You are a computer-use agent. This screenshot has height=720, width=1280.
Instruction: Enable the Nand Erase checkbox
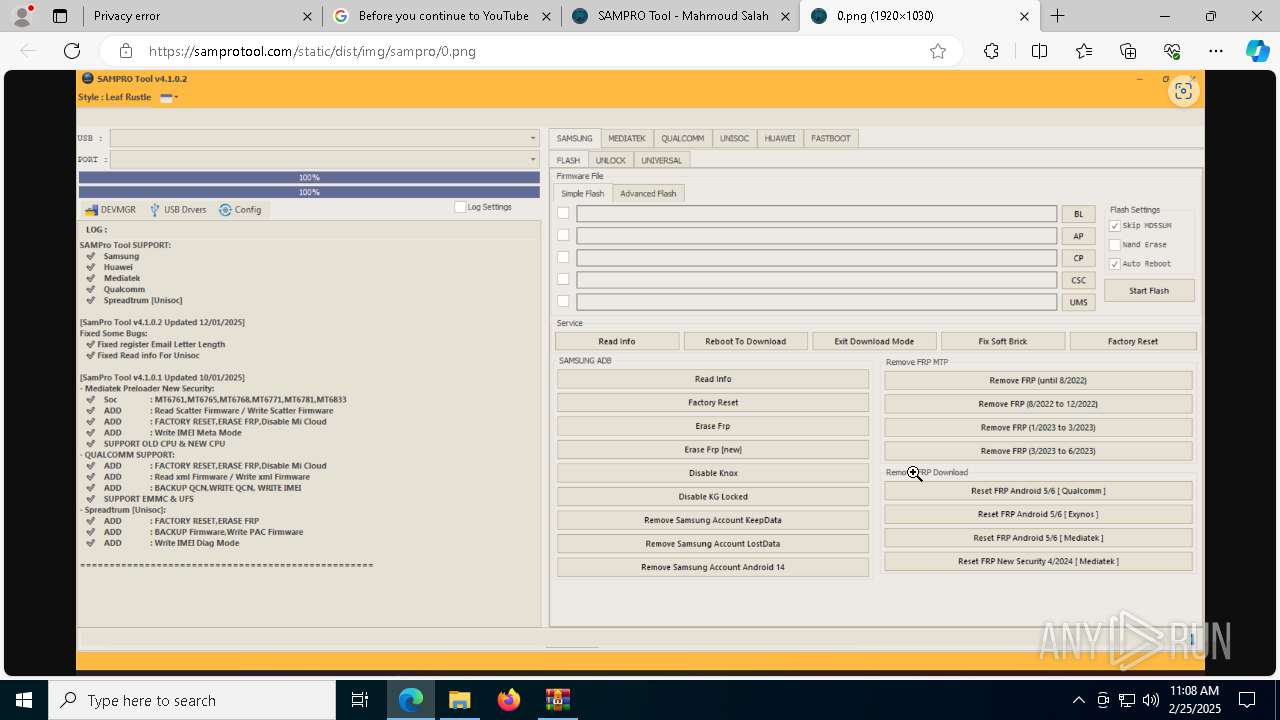point(1115,245)
